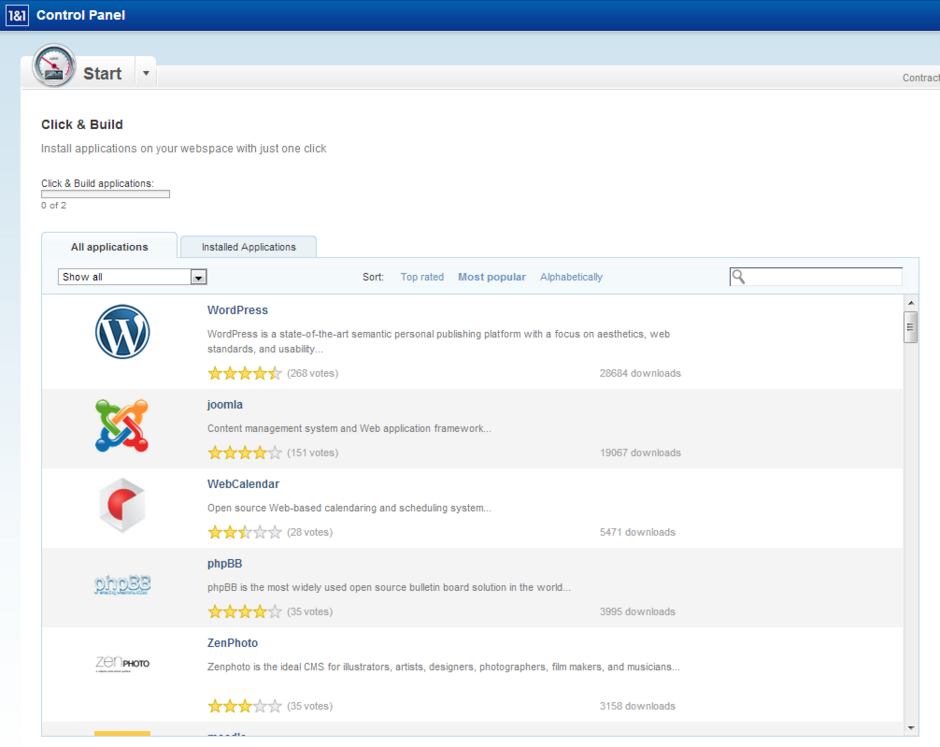Open the WebCalendar application title
This screenshot has width=940, height=747.
tap(243, 484)
